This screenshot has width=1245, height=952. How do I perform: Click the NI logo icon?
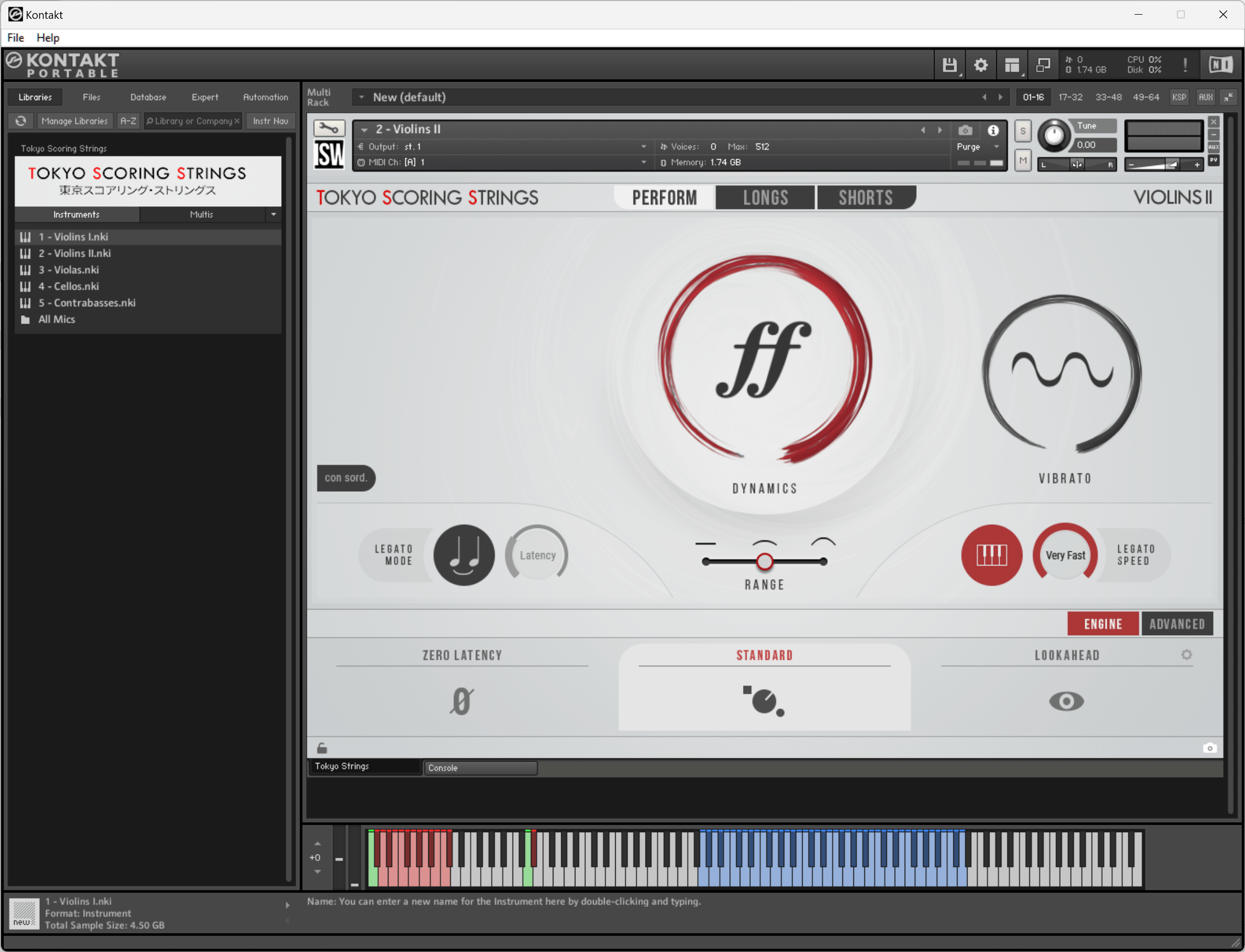(x=1220, y=65)
